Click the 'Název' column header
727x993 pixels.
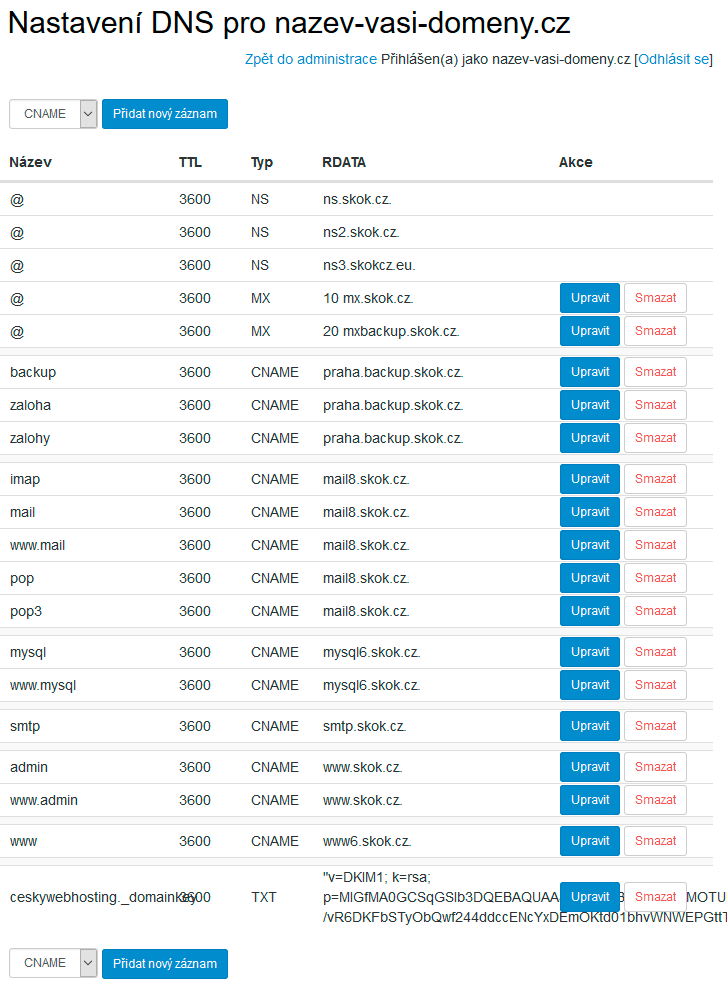[31, 162]
